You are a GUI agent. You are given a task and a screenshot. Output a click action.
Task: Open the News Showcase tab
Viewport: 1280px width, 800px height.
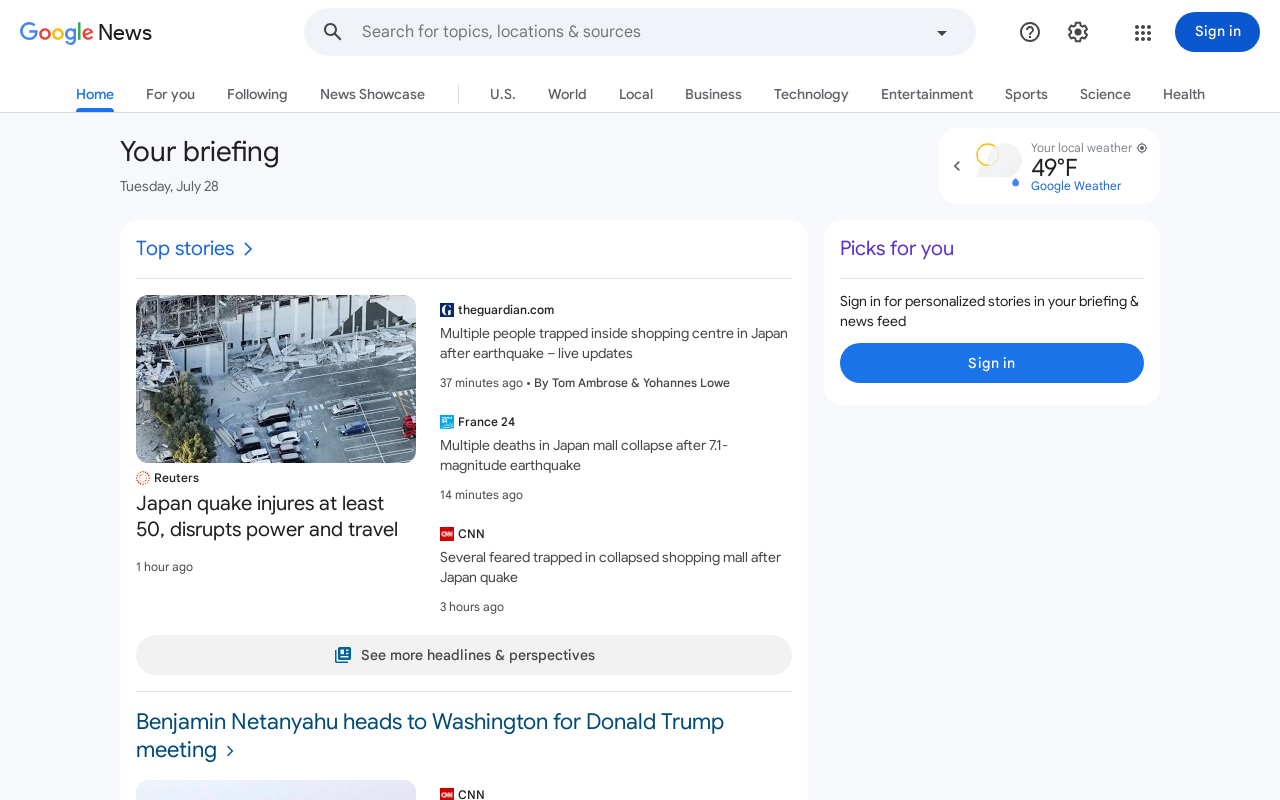pos(372,94)
